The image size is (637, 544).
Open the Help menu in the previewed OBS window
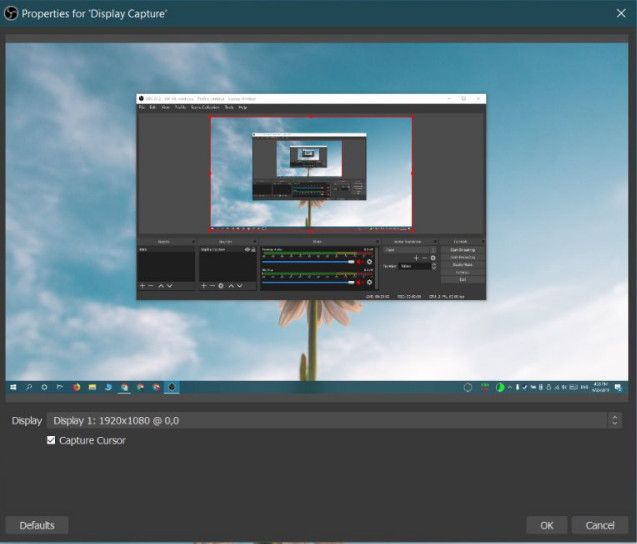pyautogui.click(x=243, y=108)
